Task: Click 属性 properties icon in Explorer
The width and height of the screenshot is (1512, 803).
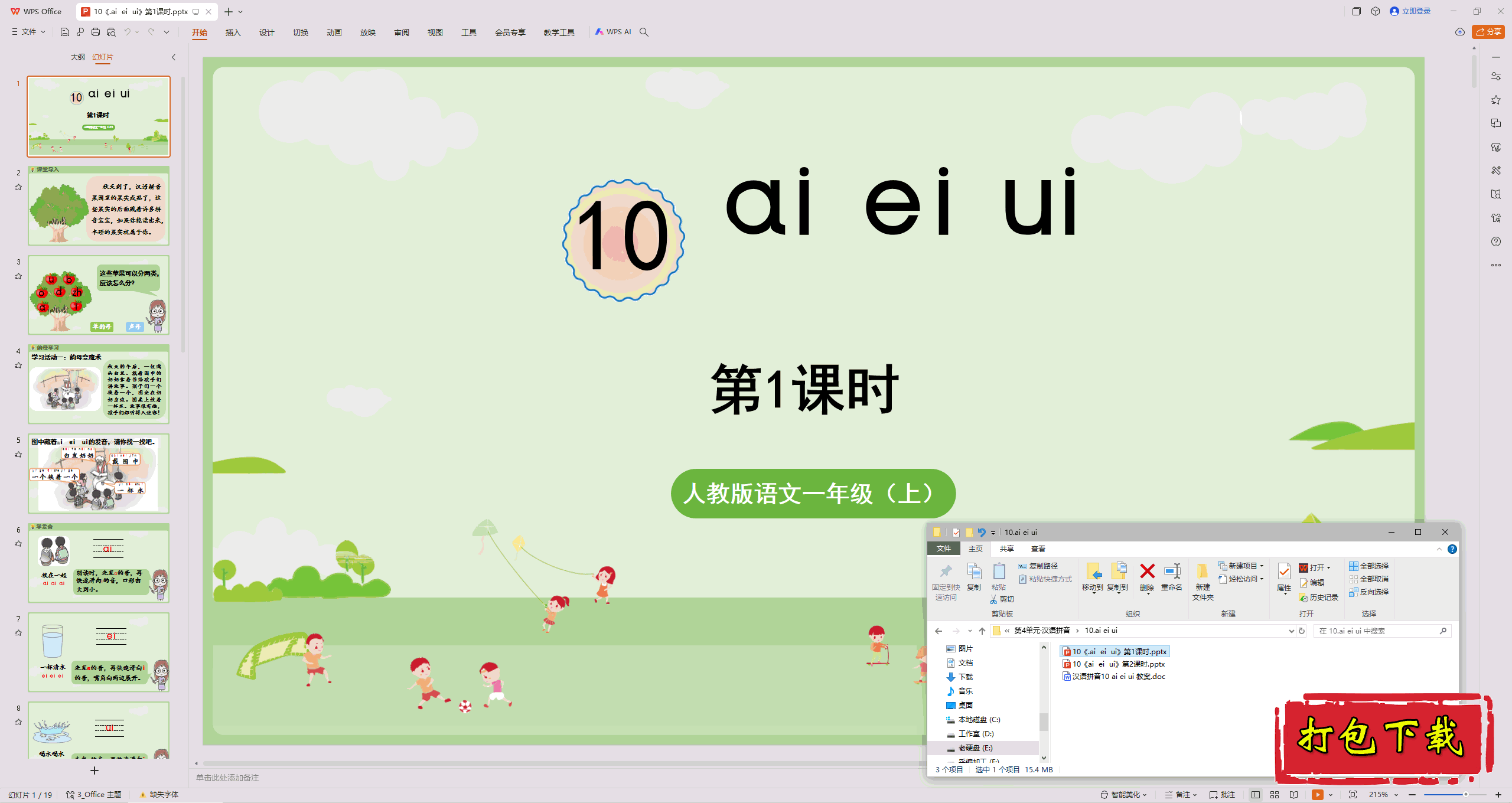Action: 1284,577
